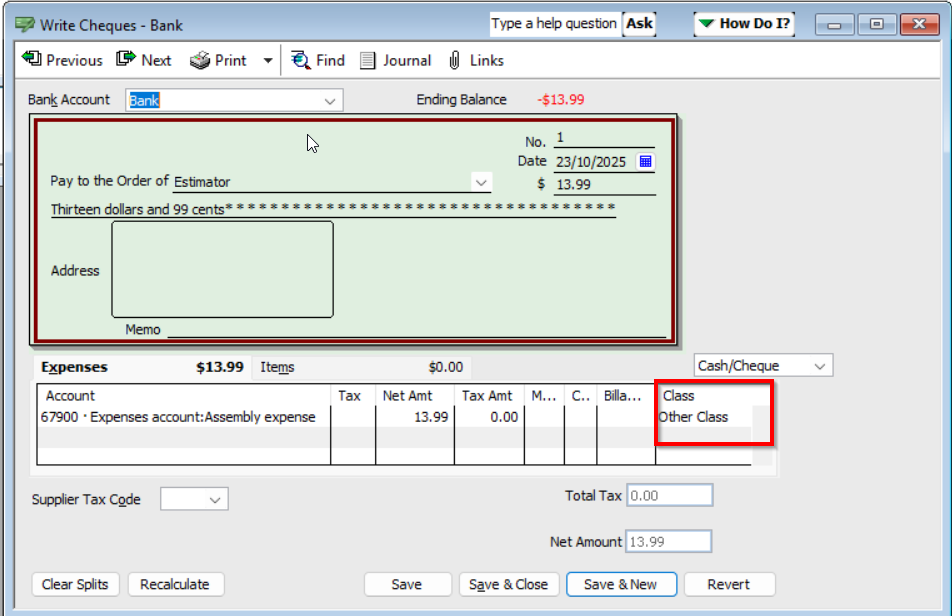Click the Total Tax field
This screenshot has height=616, width=952.
pyautogui.click(x=670, y=495)
